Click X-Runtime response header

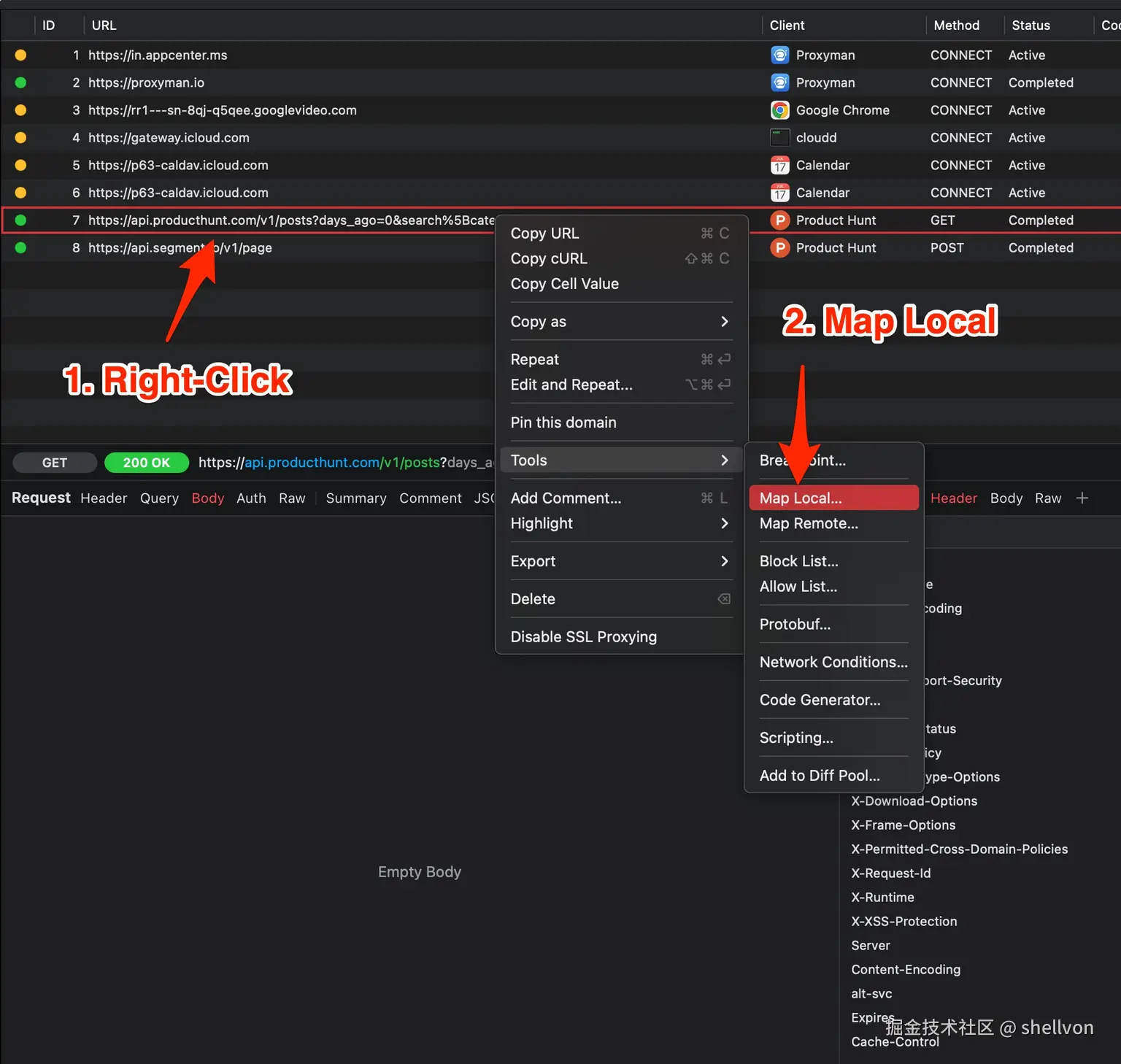[x=882, y=898]
